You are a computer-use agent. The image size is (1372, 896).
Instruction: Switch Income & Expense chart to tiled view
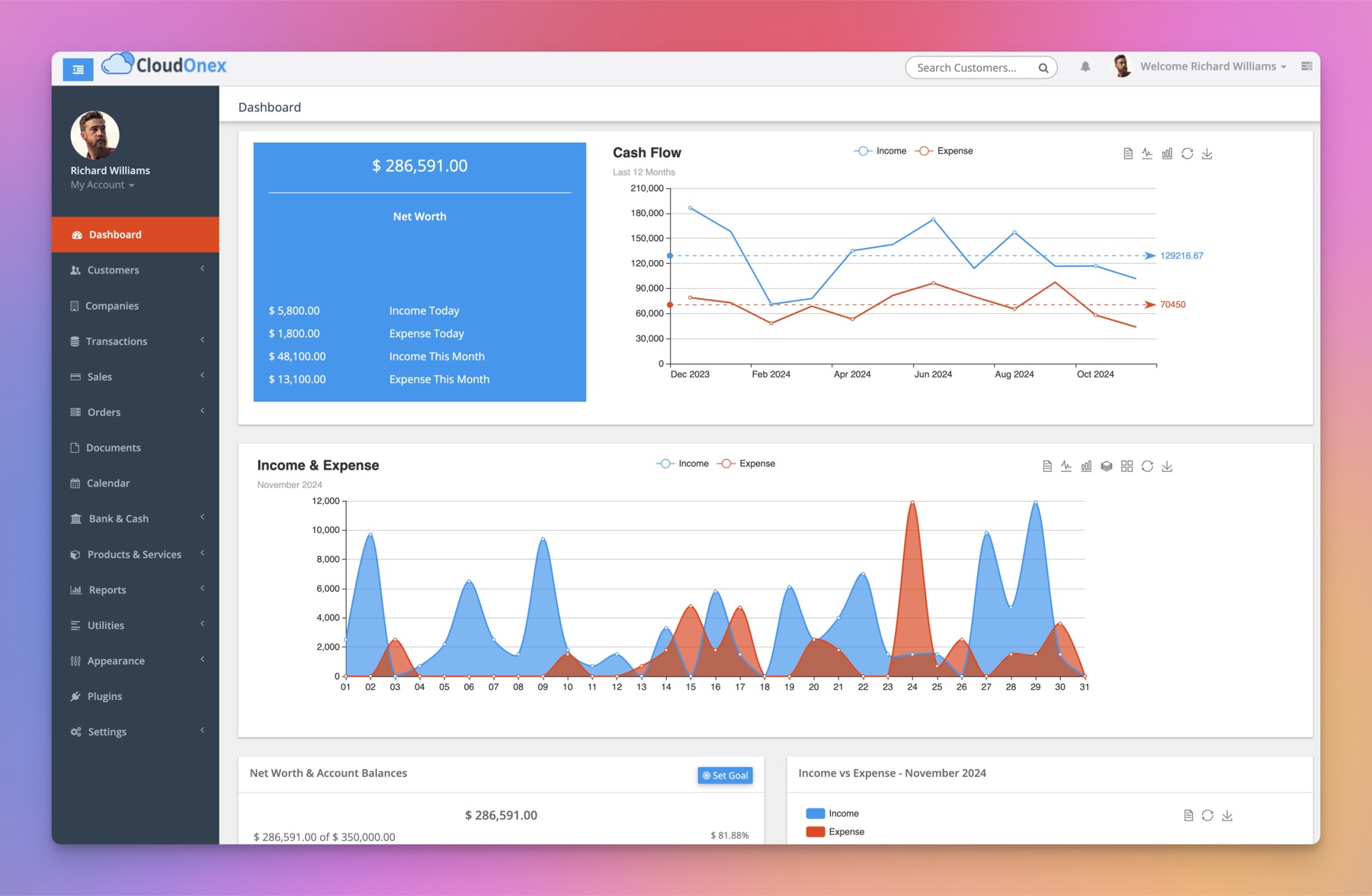click(1127, 467)
